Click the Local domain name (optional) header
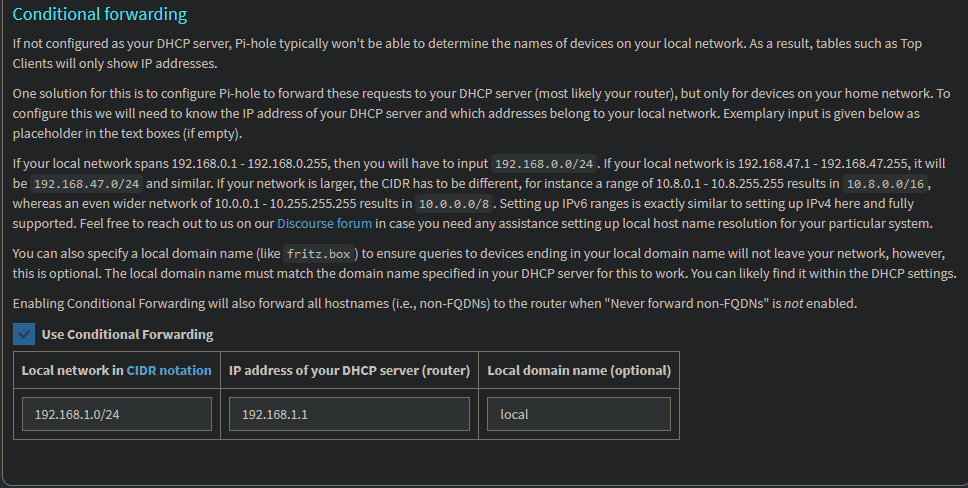Image resolution: width=968 pixels, height=488 pixels. coord(579,370)
